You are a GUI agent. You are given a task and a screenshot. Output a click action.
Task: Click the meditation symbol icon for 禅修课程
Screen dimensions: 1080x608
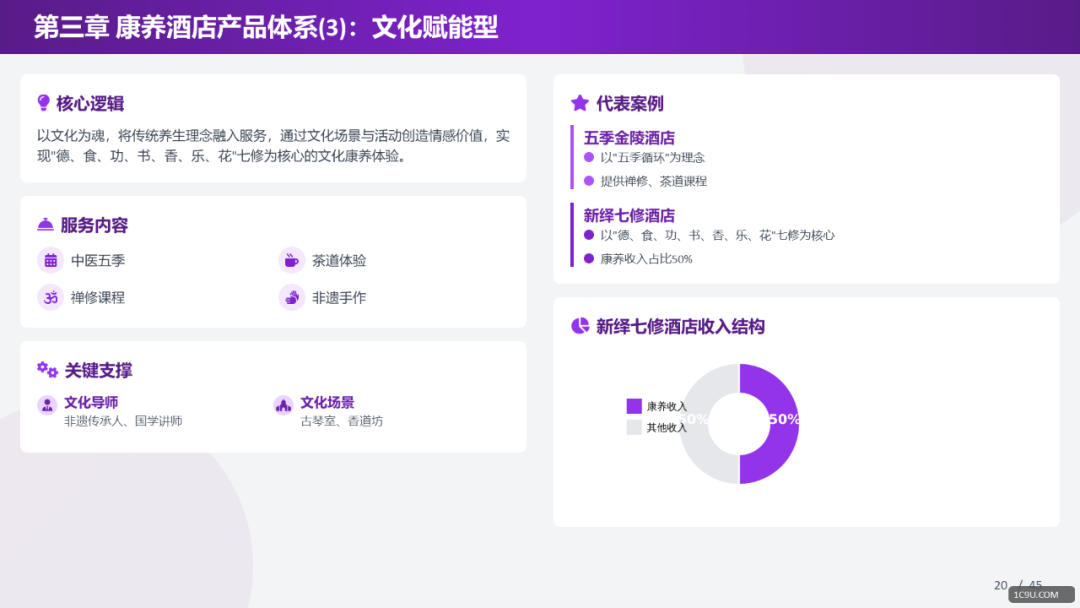[x=50, y=297]
